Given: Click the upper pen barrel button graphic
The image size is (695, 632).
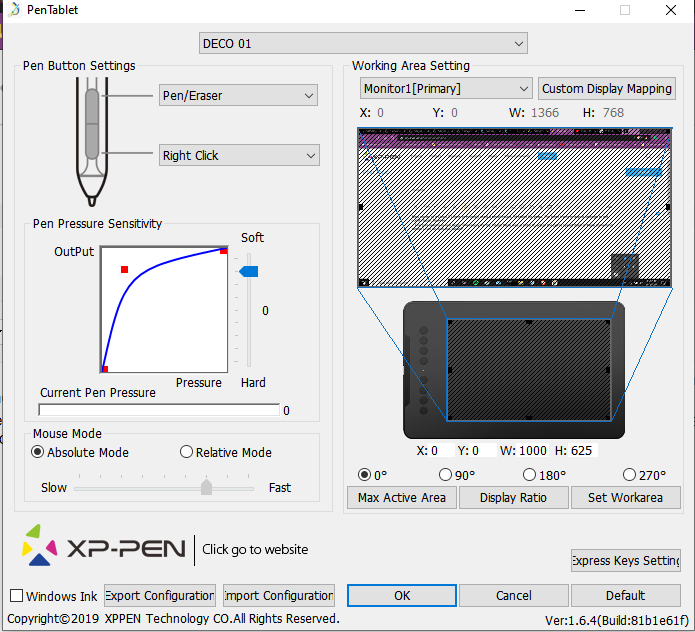Looking at the screenshot, I should click(x=92, y=105).
